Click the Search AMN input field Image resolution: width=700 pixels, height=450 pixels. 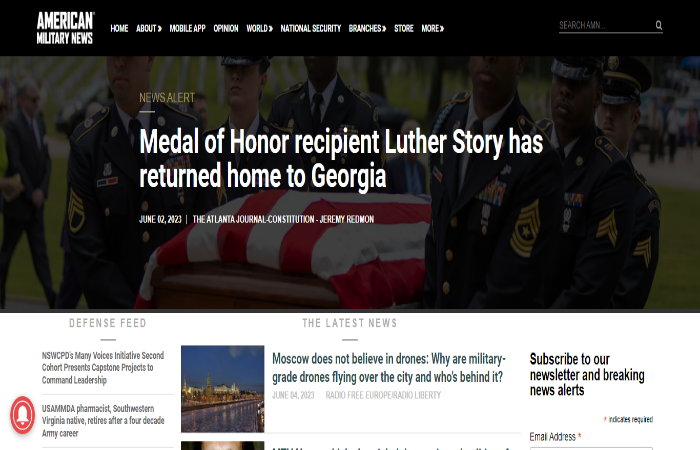coord(606,25)
